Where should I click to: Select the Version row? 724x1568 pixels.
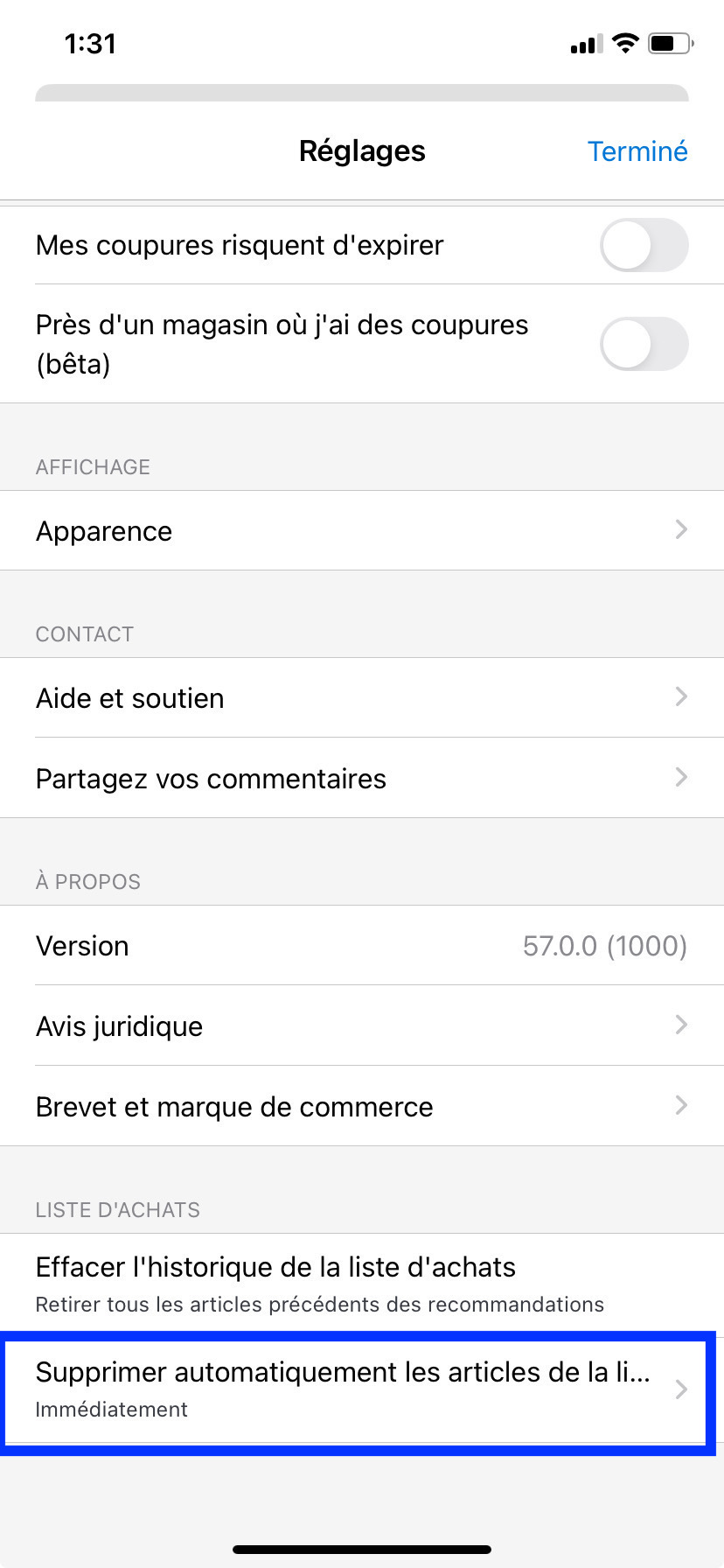click(x=362, y=945)
